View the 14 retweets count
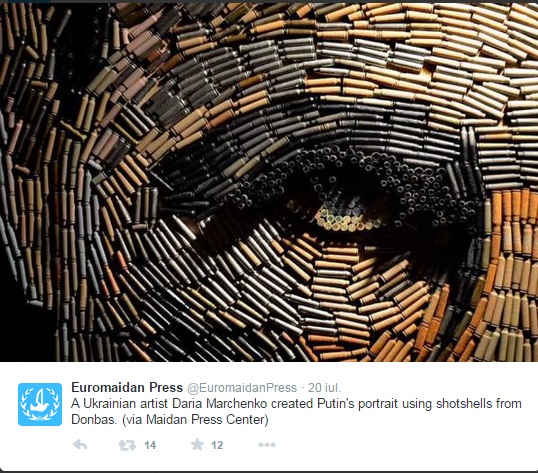 [x=150, y=445]
